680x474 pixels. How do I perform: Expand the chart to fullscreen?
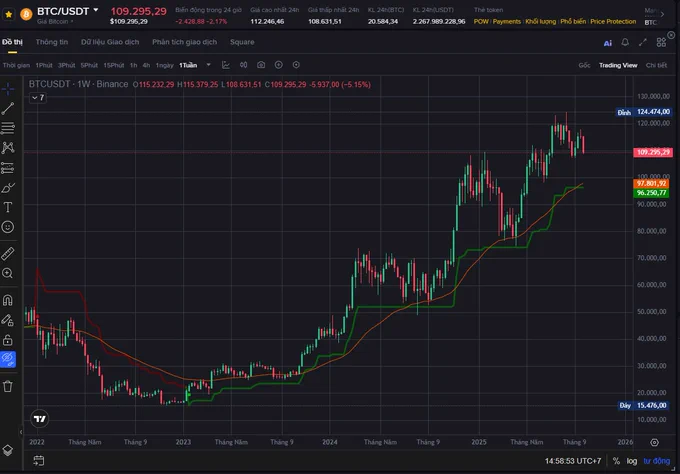pos(643,42)
